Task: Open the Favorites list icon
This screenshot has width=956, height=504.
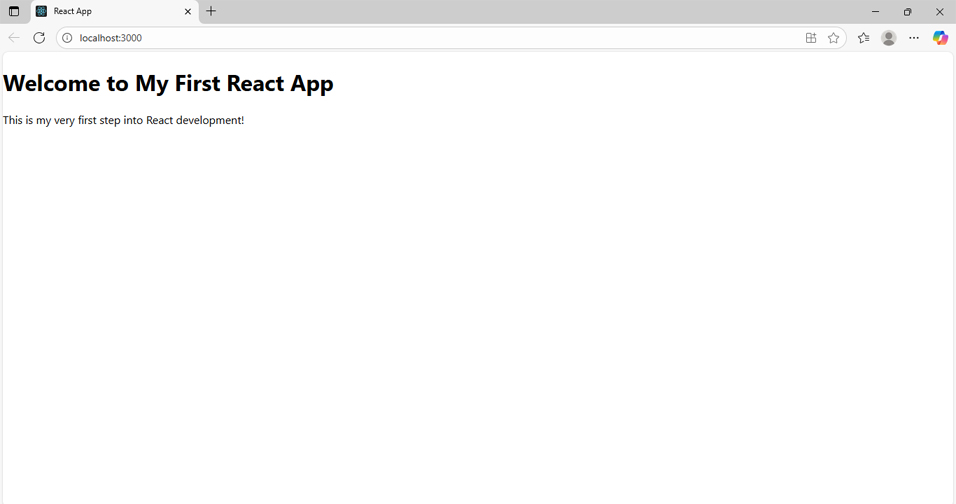Action: [863, 38]
